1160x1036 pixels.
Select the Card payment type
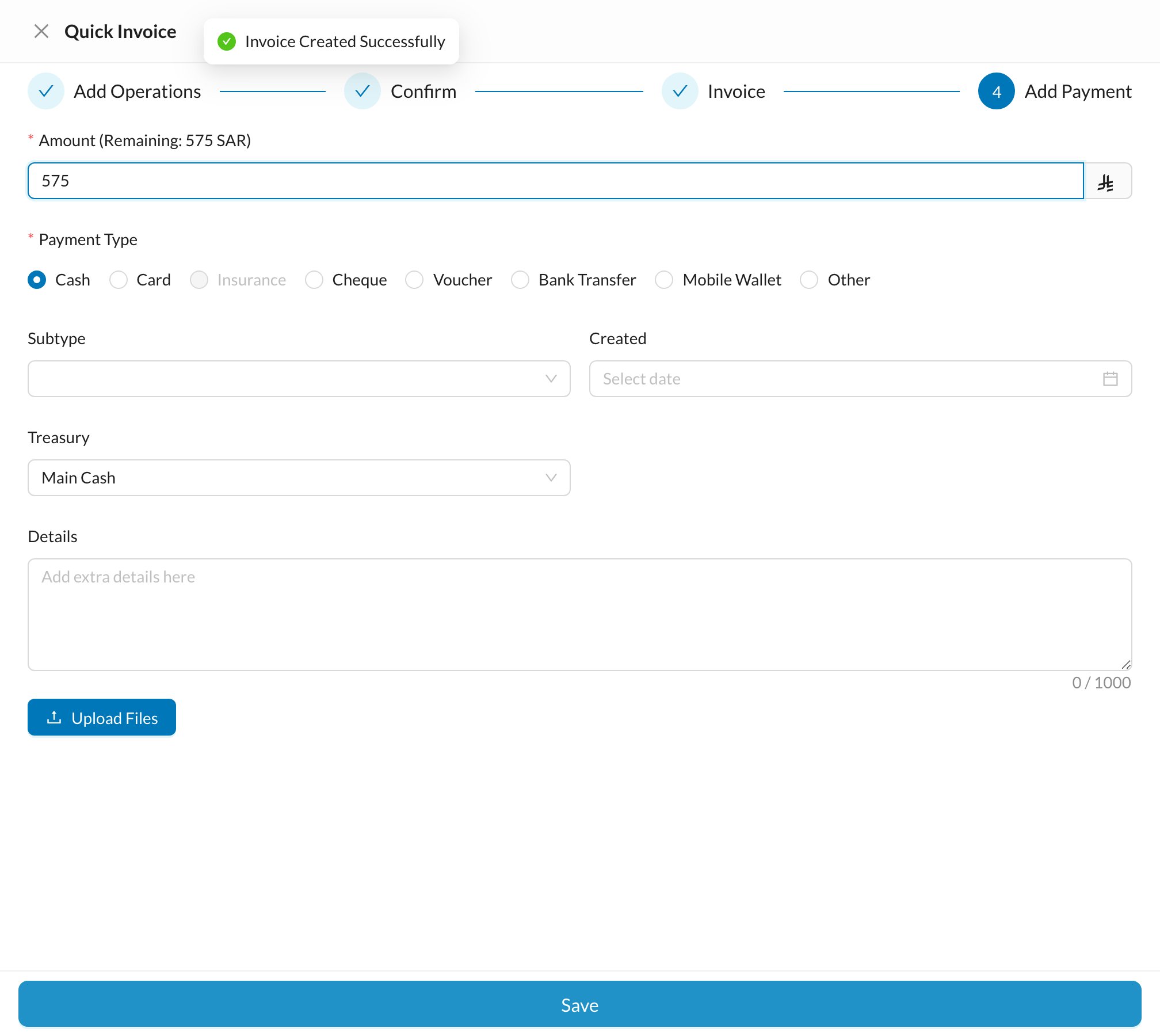[x=119, y=280]
